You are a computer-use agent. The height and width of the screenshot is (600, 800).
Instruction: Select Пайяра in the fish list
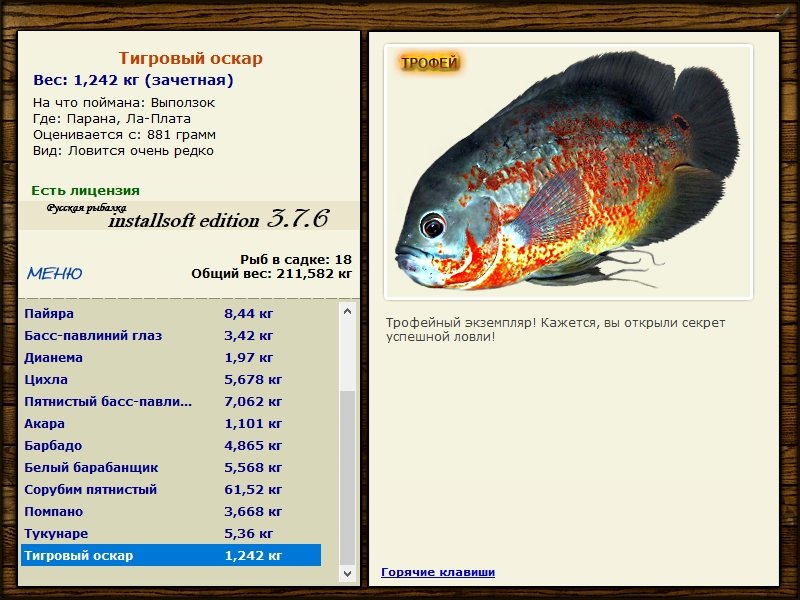pyautogui.click(x=171, y=313)
